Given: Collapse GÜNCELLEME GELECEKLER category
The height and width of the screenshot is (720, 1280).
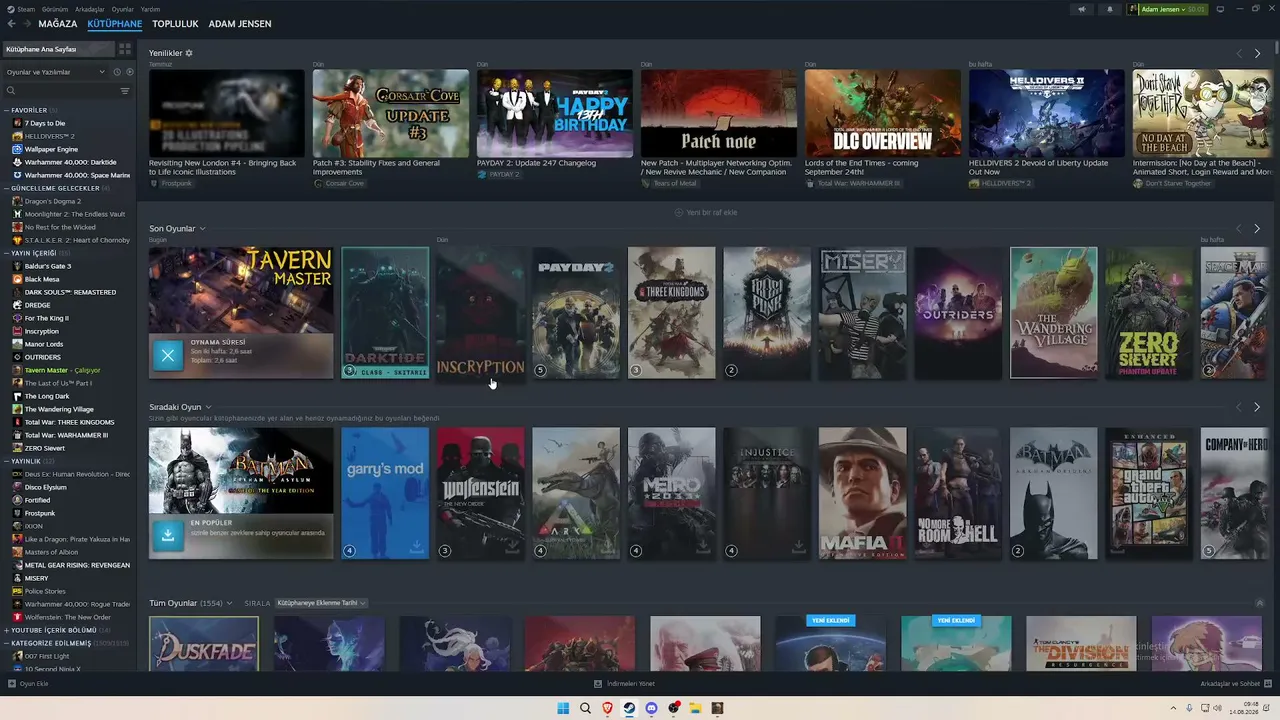Looking at the screenshot, I should click(6, 188).
